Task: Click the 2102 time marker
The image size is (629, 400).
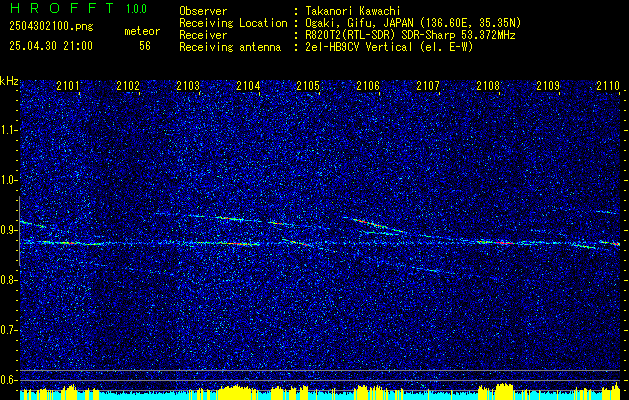Action: tap(128, 86)
